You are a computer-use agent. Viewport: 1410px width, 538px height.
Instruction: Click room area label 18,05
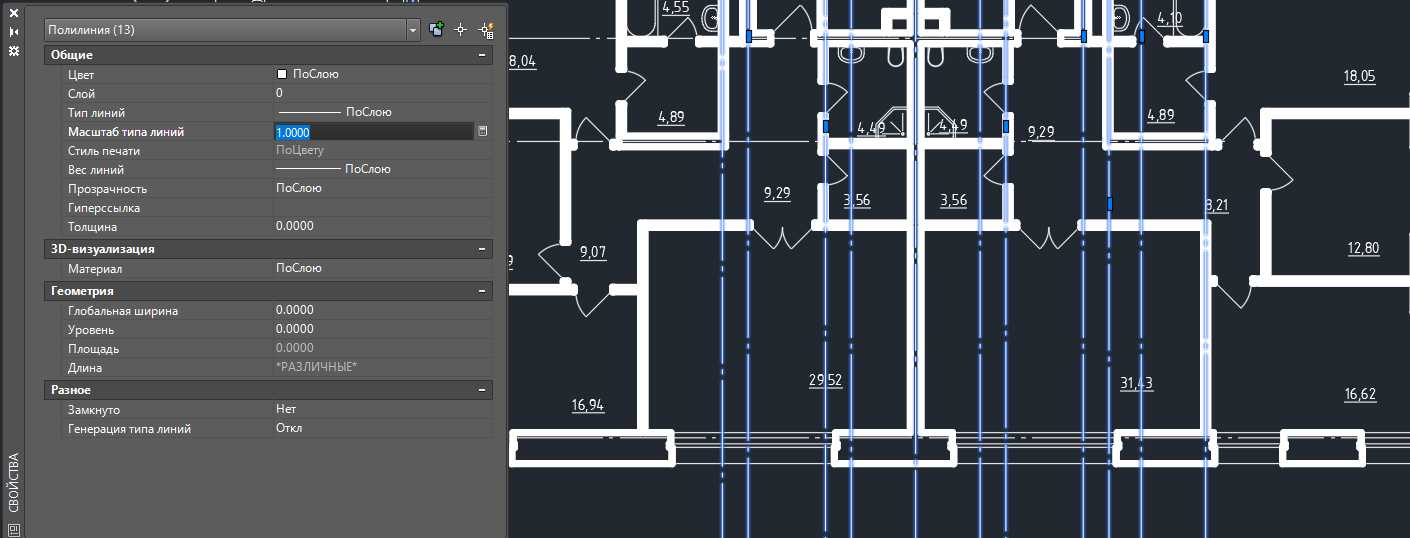[x=1360, y=76]
